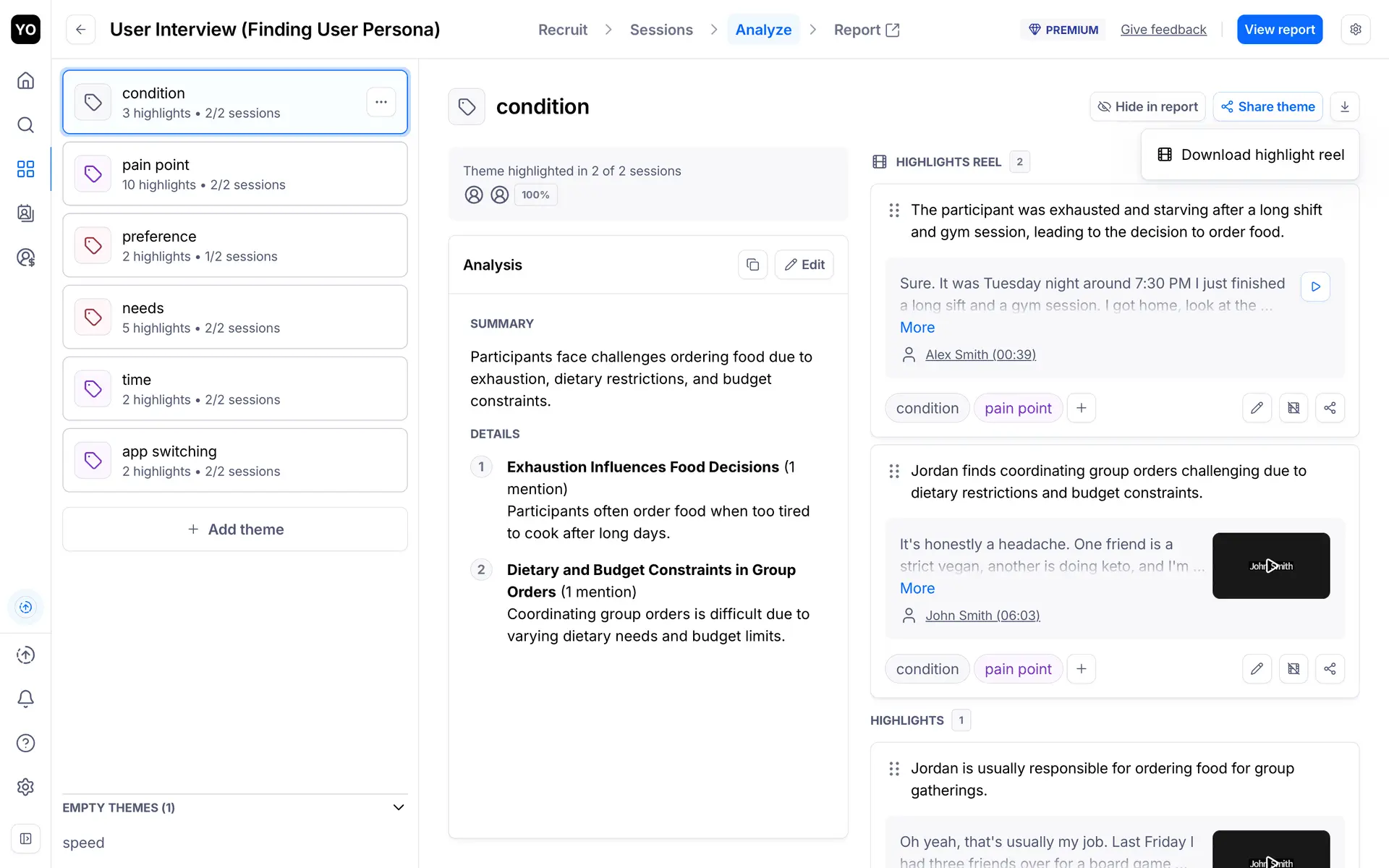Collapse the Empty Themes section

coord(398,807)
